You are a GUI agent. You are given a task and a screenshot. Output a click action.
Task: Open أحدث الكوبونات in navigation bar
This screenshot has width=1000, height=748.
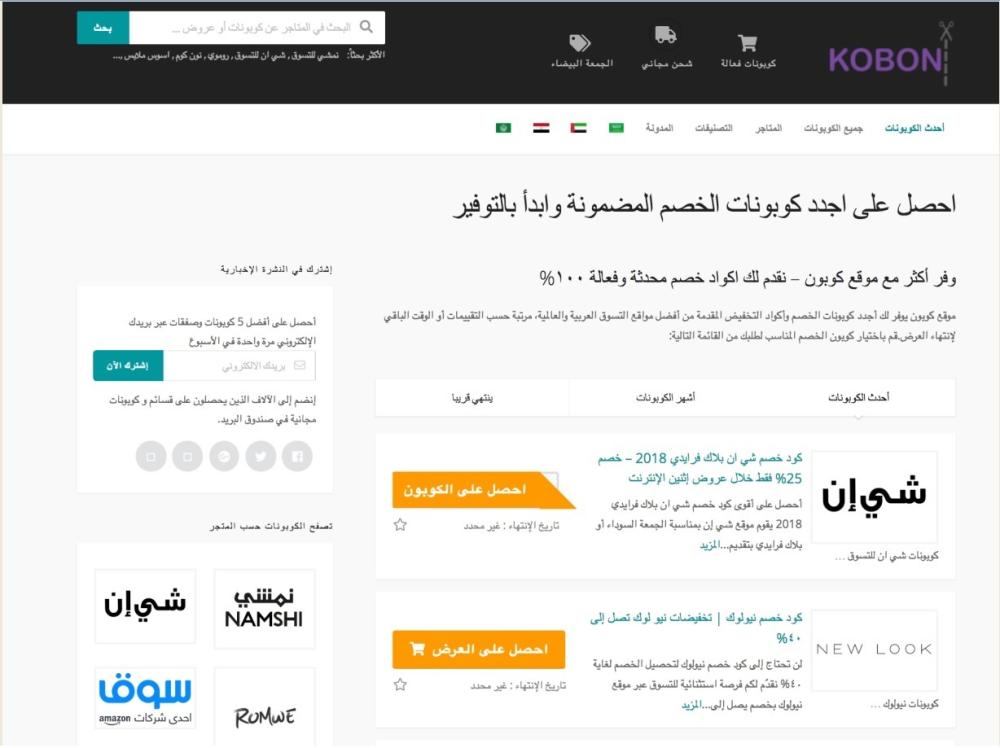tap(914, 128)
